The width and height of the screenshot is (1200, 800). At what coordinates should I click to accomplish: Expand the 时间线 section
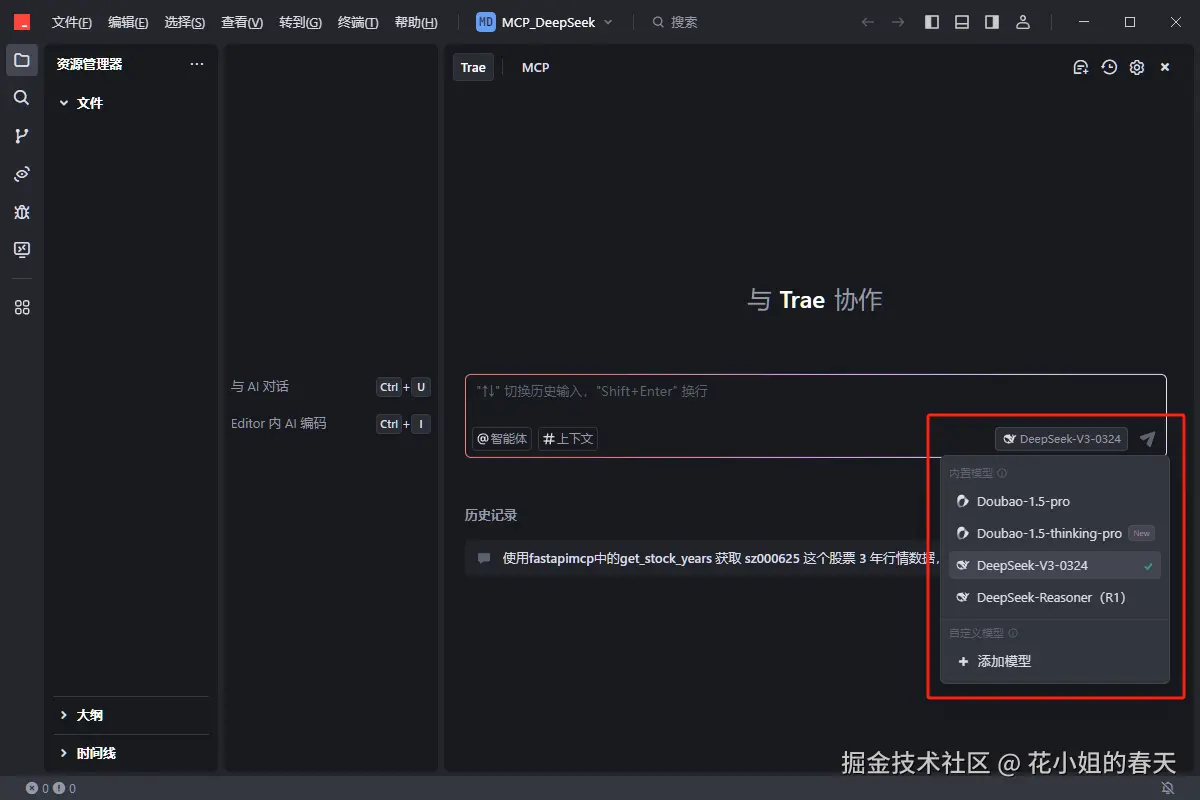click(130, 753)
